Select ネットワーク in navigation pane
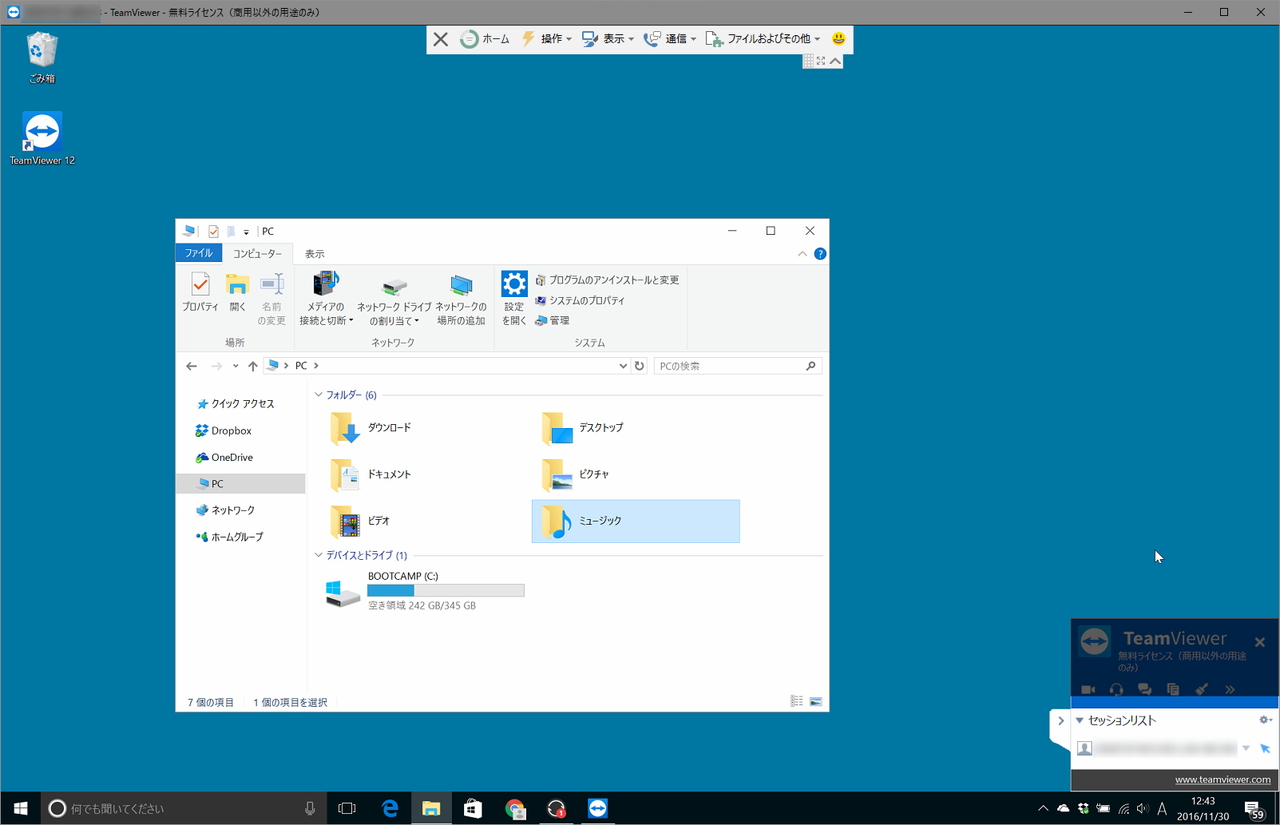 pyautogui.click(x=225, y=510)
